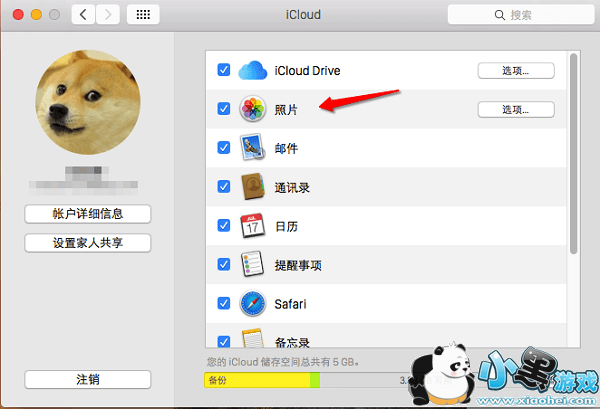Open 帐户详细信息 account details
The height and width of the screenshot is (409, 600).
tap(88, 214)
